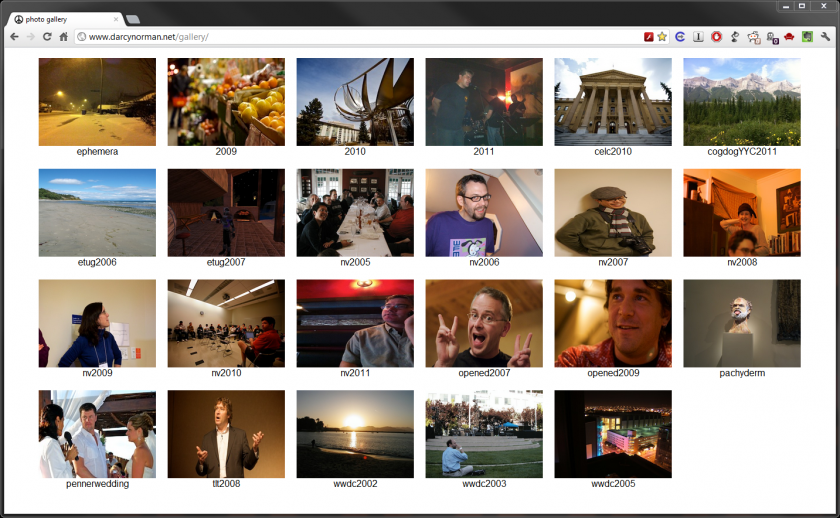Image resolution: width=840 pixels, height=518 pixels.
Task: Open the Evernote extension icon
Action: 806,37
